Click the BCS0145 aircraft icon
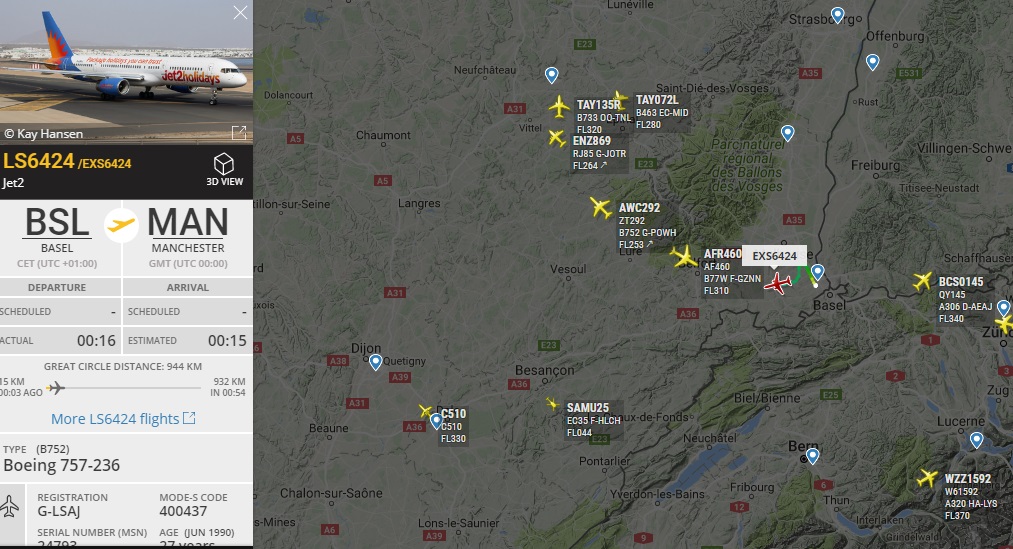The width and height of the screenshot is (1013, 549). coord(923,281)
